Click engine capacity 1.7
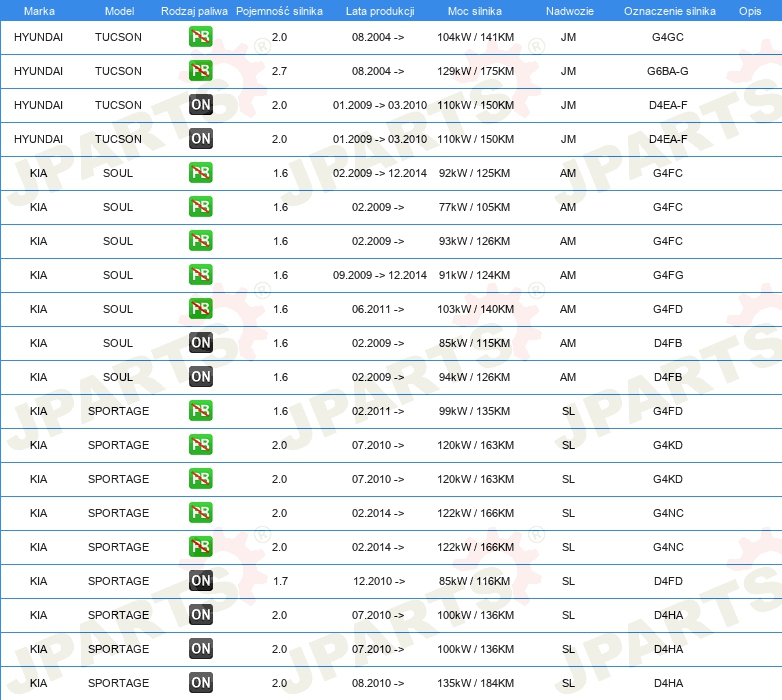This screenshot has height=700, width=782. click(280, 581)
